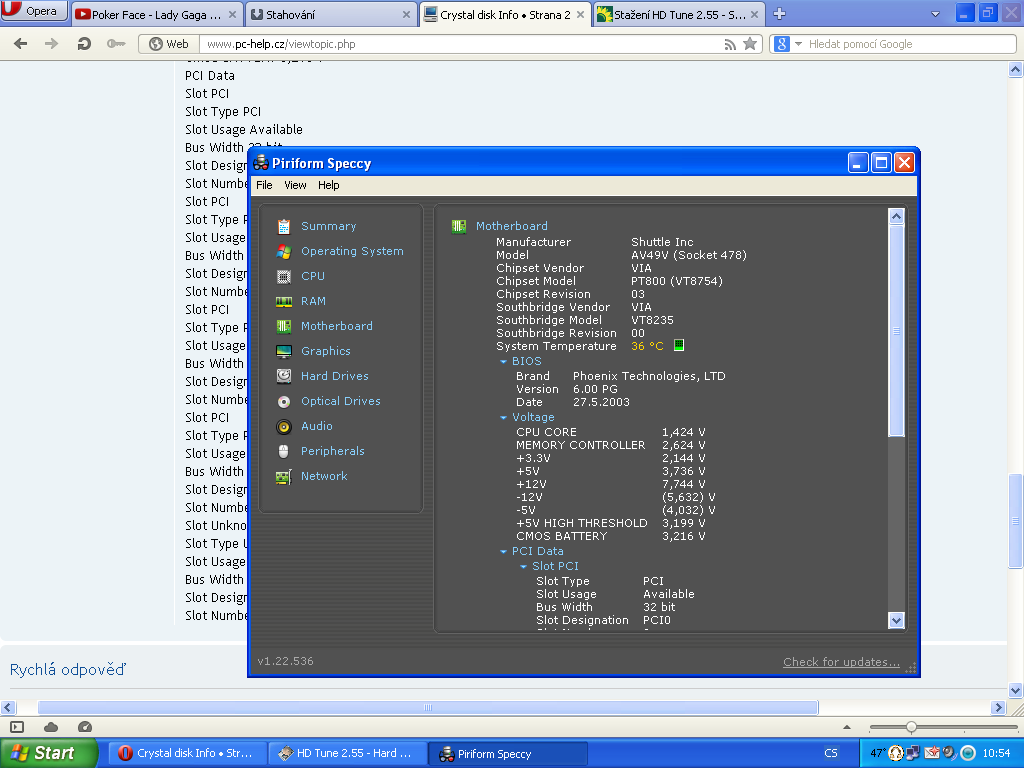Image resolution: width=1024 pixels, height=768 pixels.
Task: Click the Motherboard header icon in details pane
Action: [x=458, y=226]
